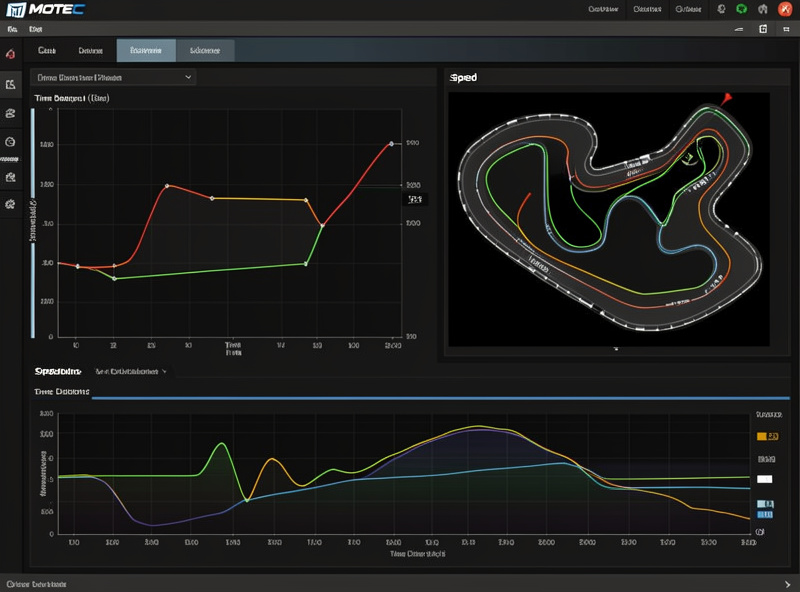Select the lowest green line data point
800x592 pixels.
[114, 279]
